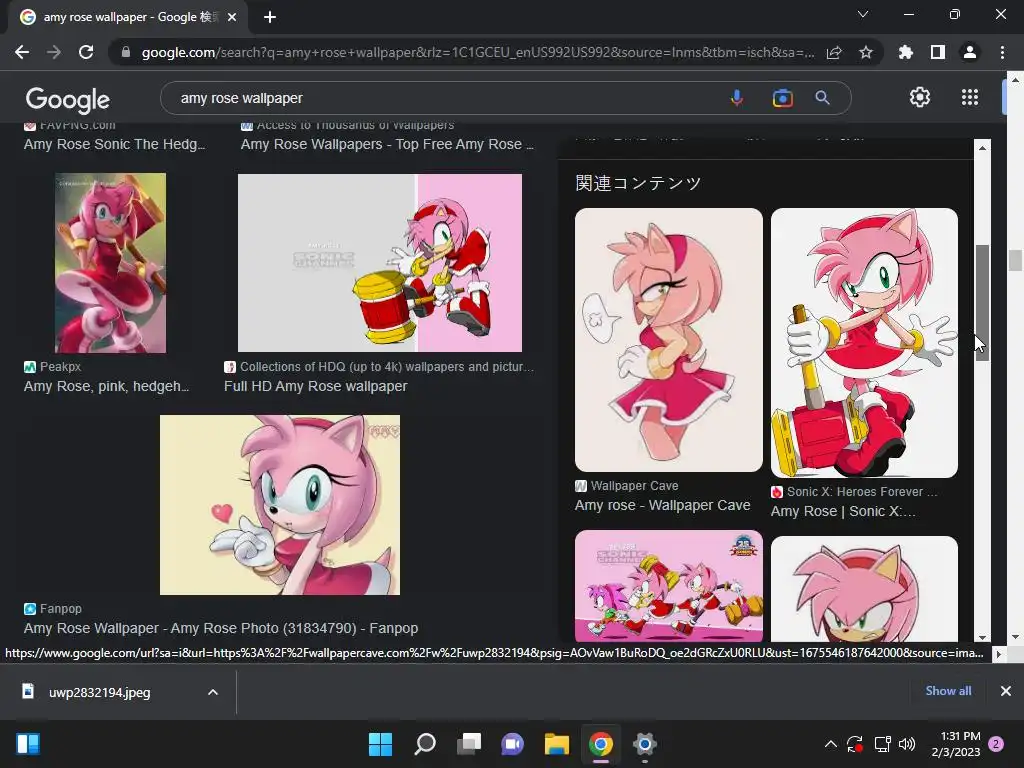This screenshot has height=768, width=1024.
Task: Reload the current page
Action: point(86,52)
